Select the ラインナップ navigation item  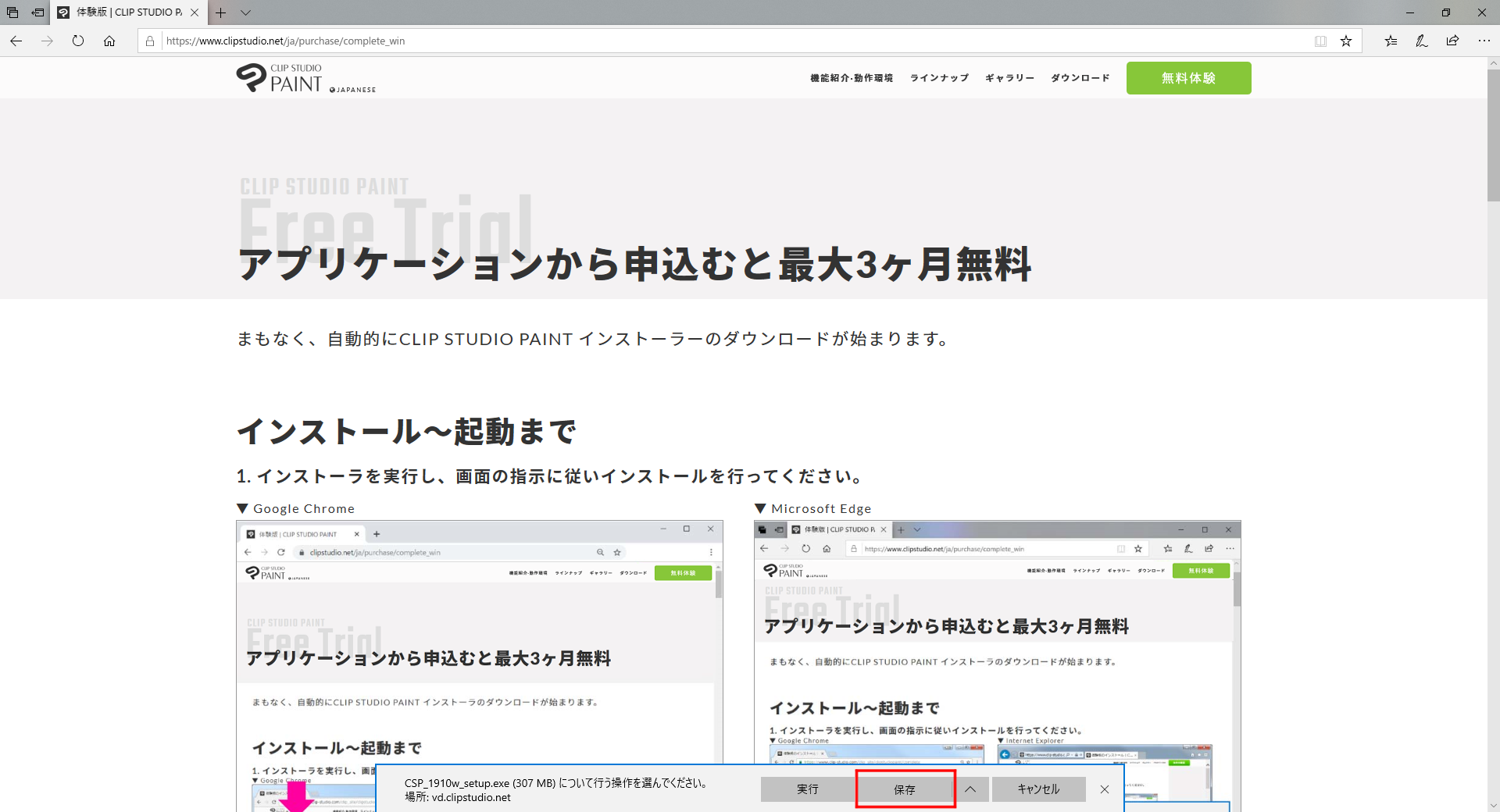939,78
